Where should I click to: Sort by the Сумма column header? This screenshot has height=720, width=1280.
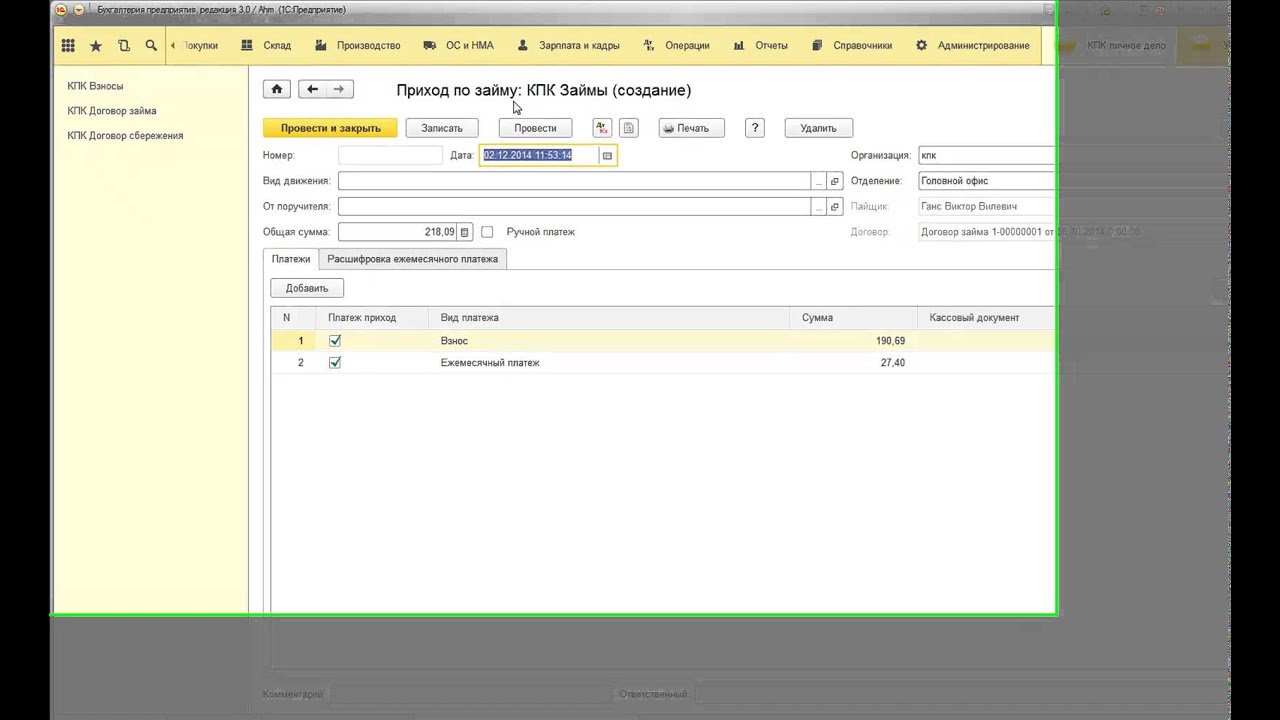[853, 318]
